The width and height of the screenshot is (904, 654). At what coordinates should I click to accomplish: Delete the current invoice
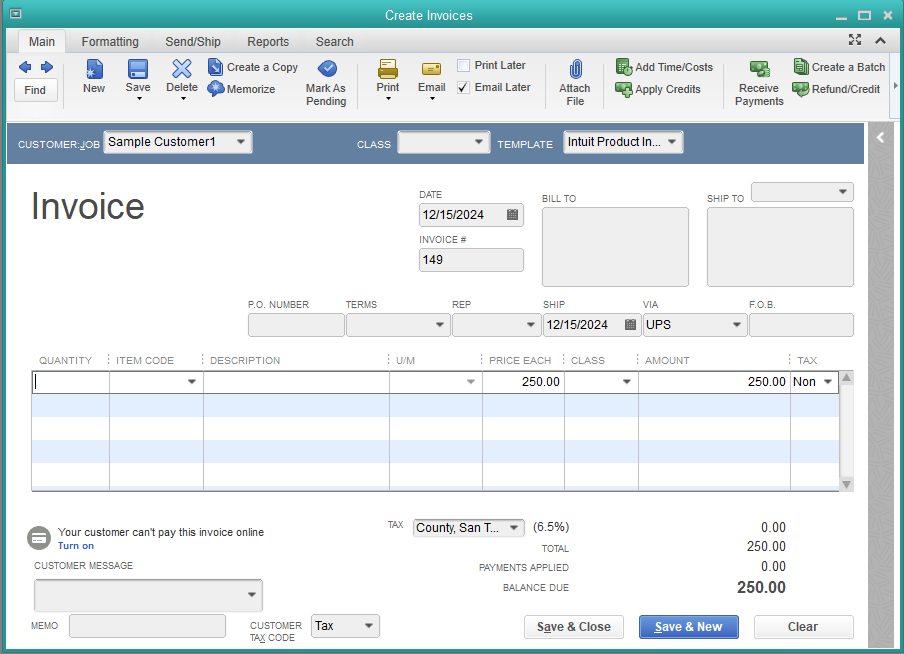click(x=182, y=76)
